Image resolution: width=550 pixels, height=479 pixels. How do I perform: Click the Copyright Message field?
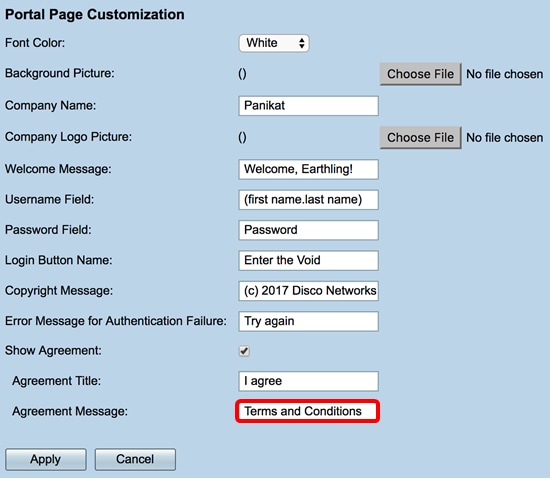pos(308,291)
